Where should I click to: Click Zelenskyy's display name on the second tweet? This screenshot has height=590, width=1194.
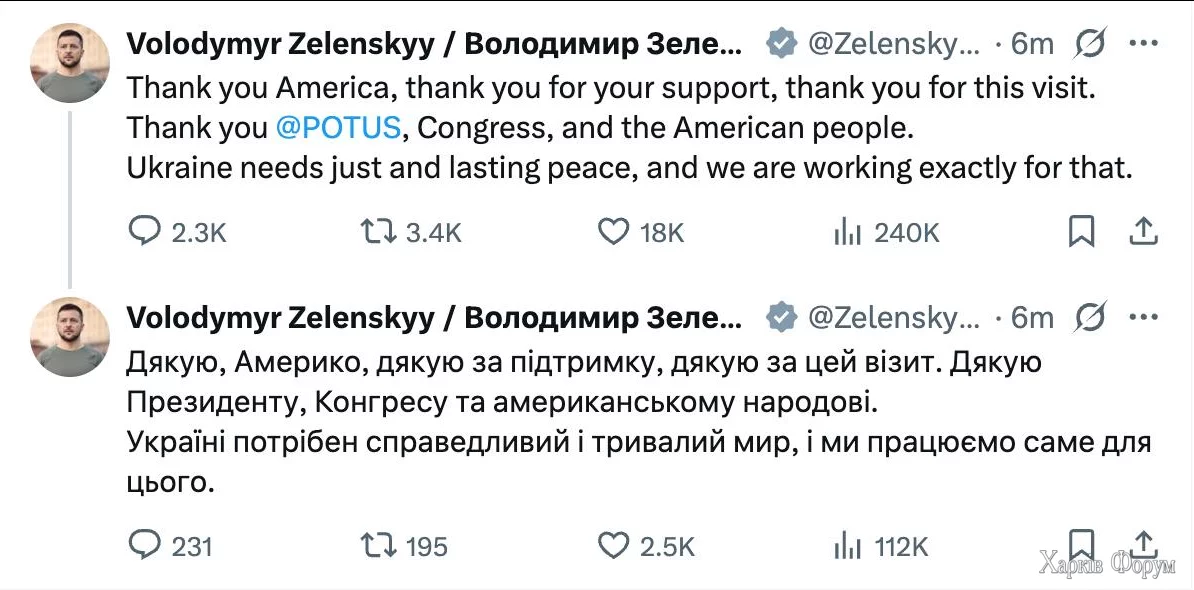pyautogui.click(x=430, y=317)
